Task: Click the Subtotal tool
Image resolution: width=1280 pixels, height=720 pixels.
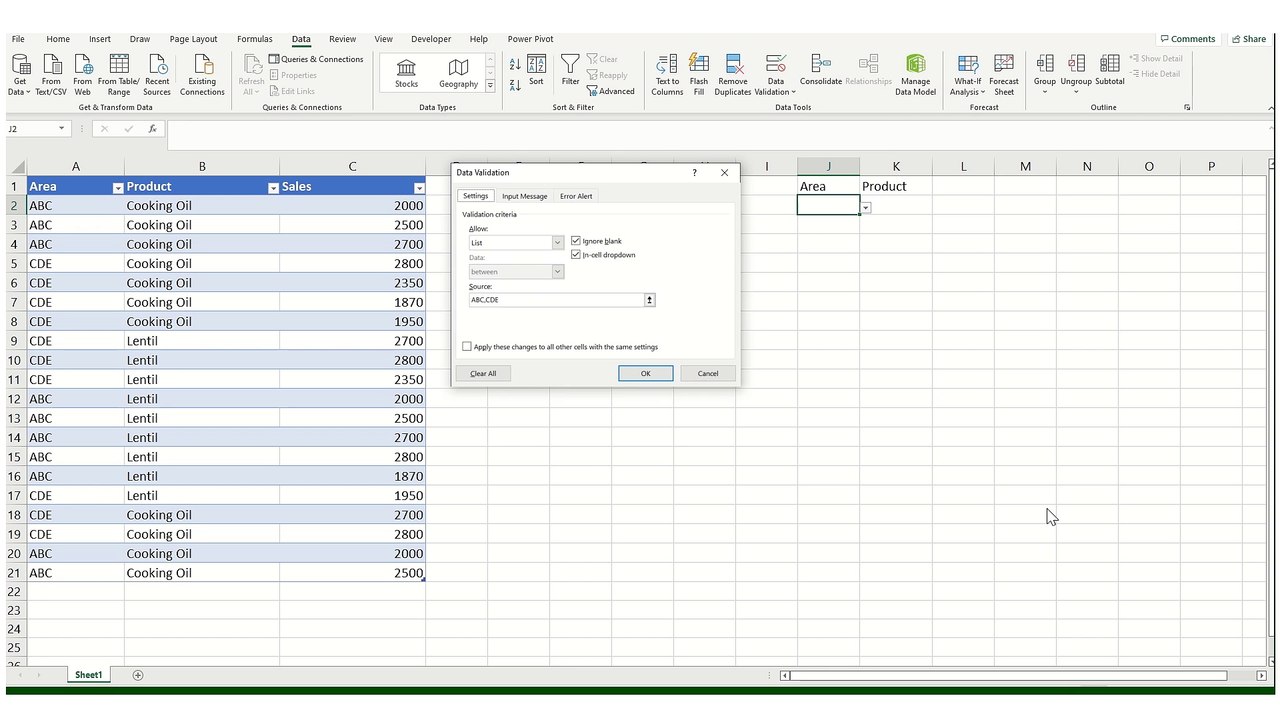Action: point(1110,70)
